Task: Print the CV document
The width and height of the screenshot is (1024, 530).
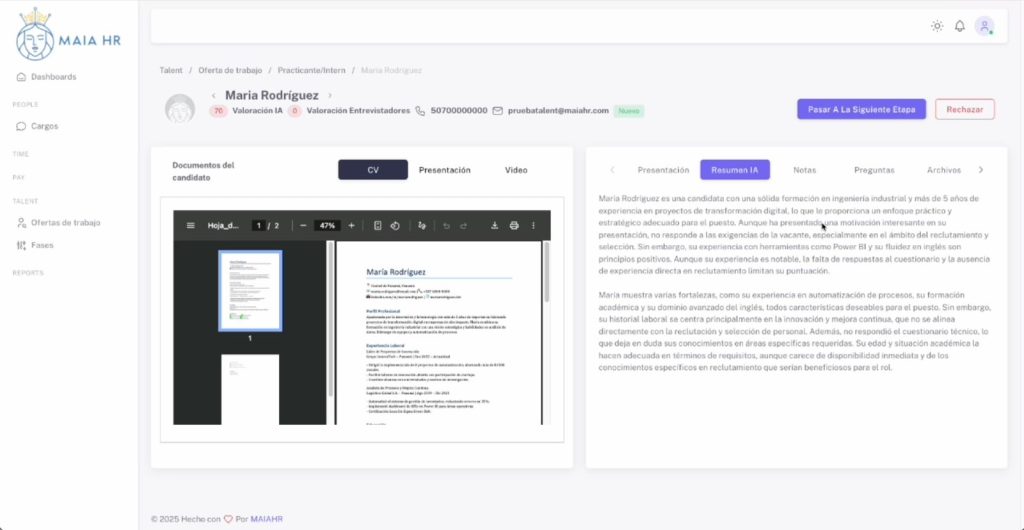Action: [x=514, y=225]
